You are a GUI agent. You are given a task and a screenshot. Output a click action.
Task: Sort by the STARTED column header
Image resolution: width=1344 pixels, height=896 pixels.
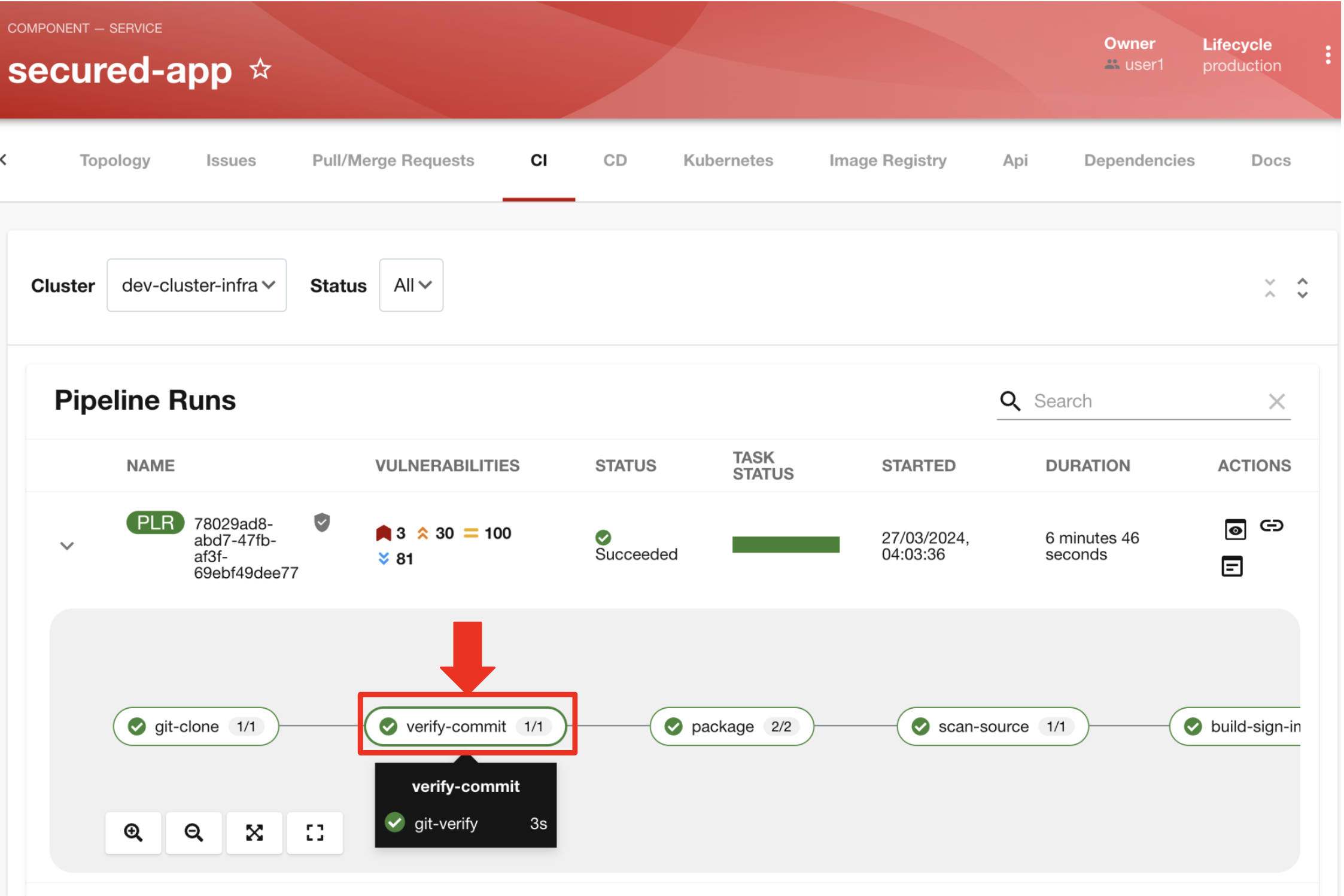tap(919, 465)
